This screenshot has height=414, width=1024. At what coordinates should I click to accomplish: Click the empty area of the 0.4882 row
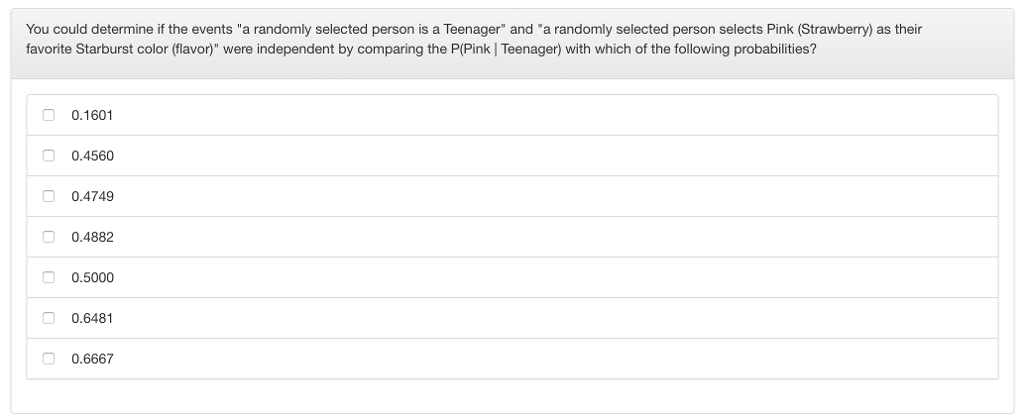(600, 237)
